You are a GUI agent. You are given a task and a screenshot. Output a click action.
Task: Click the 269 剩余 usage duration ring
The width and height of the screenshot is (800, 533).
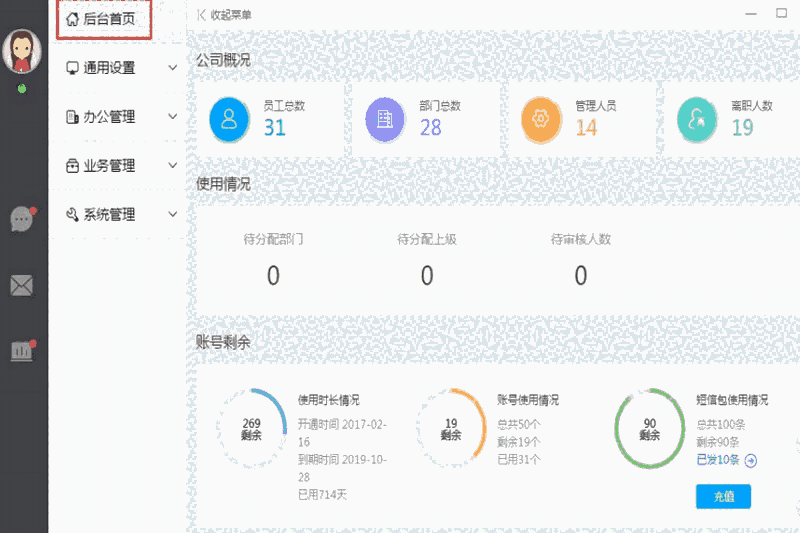click(251, 429)
